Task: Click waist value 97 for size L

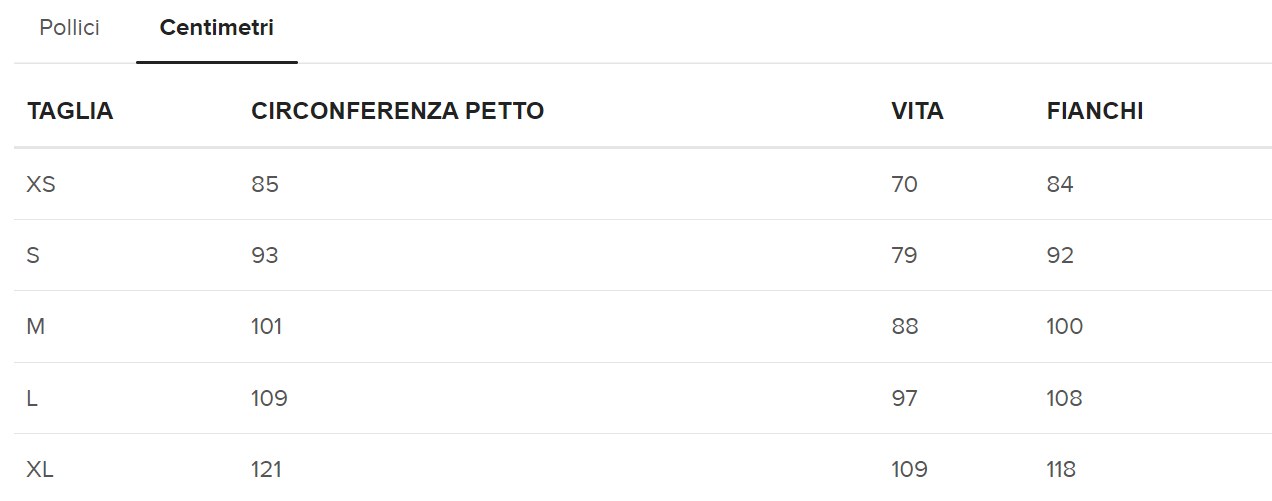Action: pos(904,398)
